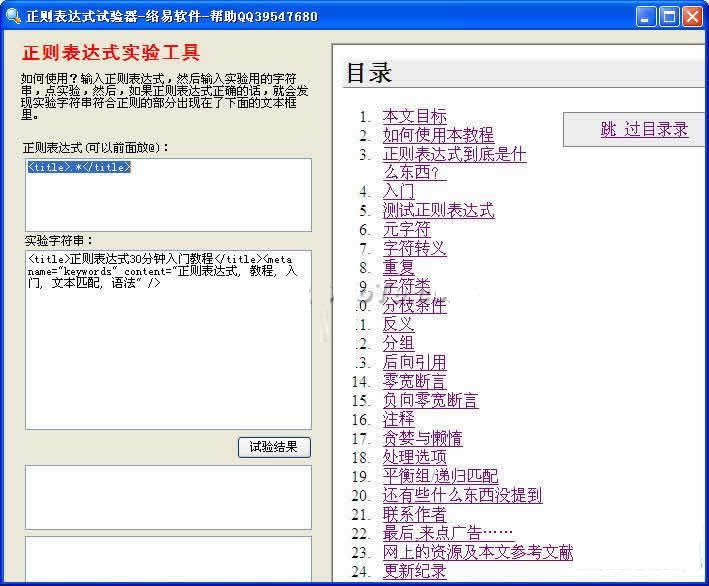
Task: Open the 分枝条件 link
Action: tap(415, 305)
